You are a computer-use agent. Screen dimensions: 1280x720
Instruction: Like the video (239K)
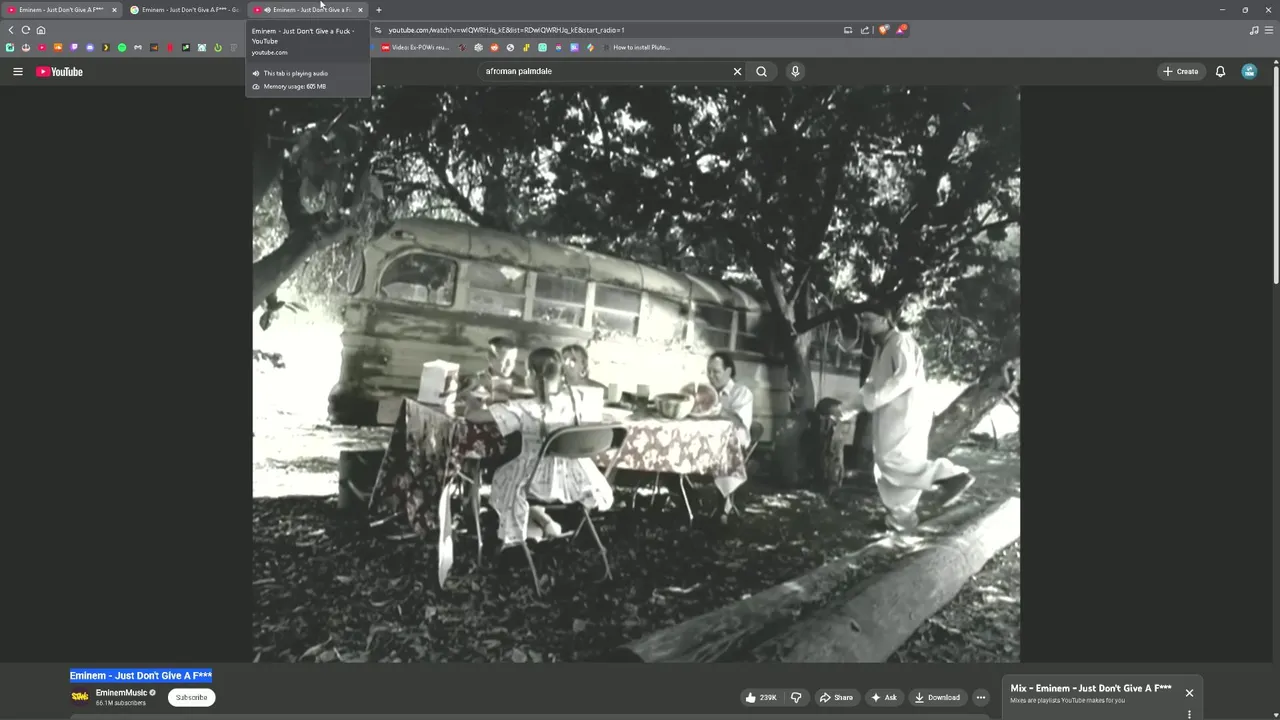click(x=761, y=697)
